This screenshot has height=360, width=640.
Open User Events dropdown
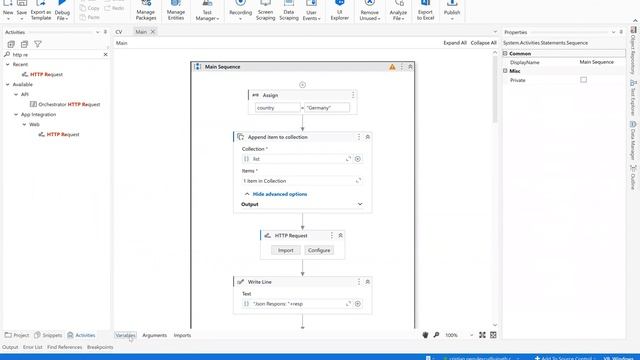point(311,11)
